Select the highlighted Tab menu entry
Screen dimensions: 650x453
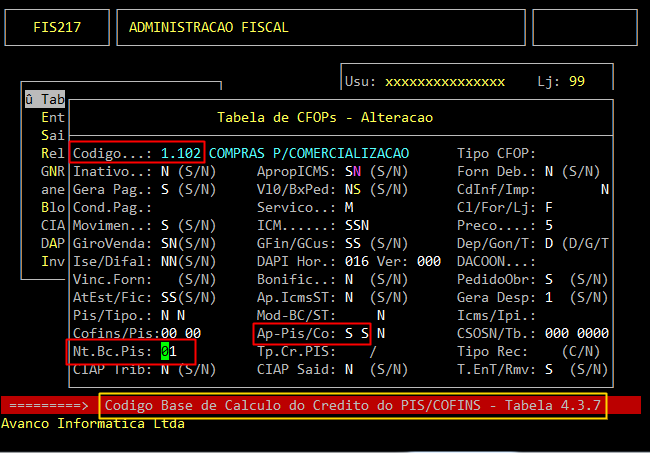(x=45, y=100)
